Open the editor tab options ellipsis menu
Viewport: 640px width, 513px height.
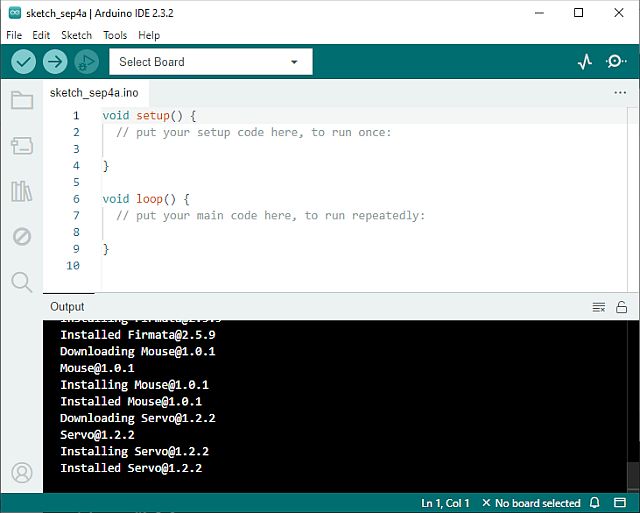tap(620, 92)
